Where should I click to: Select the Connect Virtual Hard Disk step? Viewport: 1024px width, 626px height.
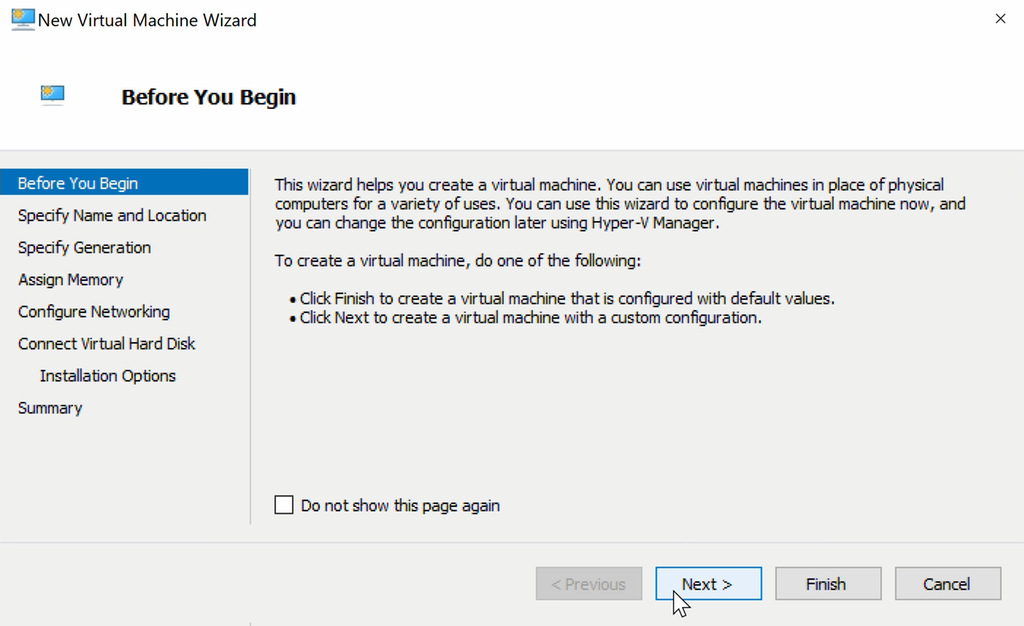pos(106,344)
